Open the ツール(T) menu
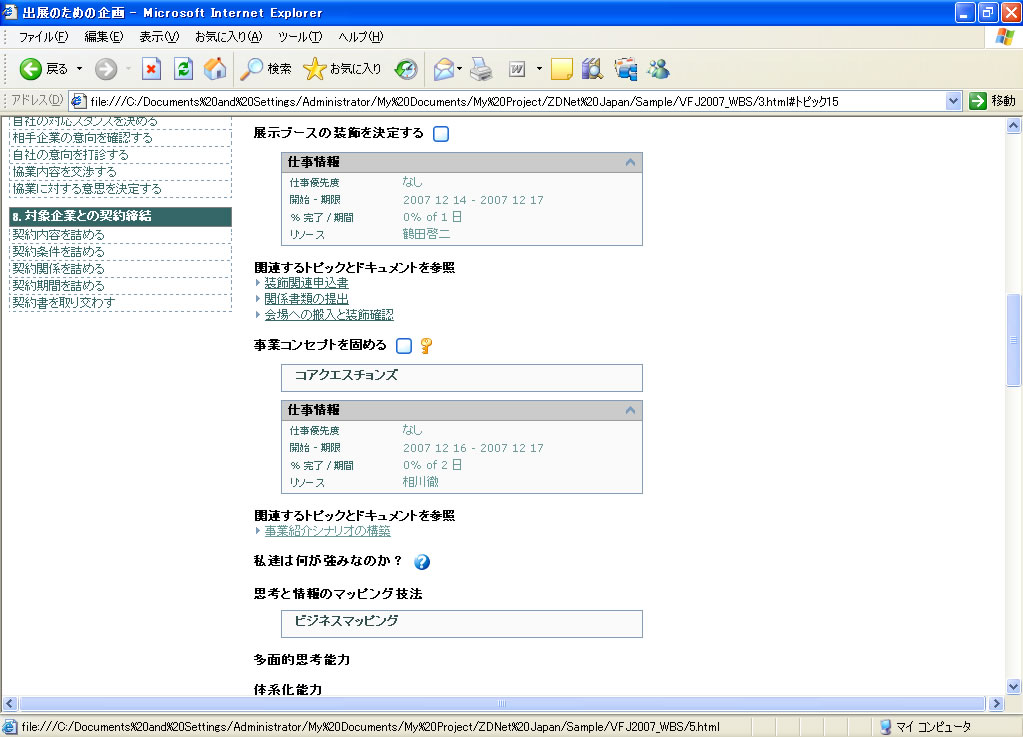1023x737 pixels. coord(300,37)
